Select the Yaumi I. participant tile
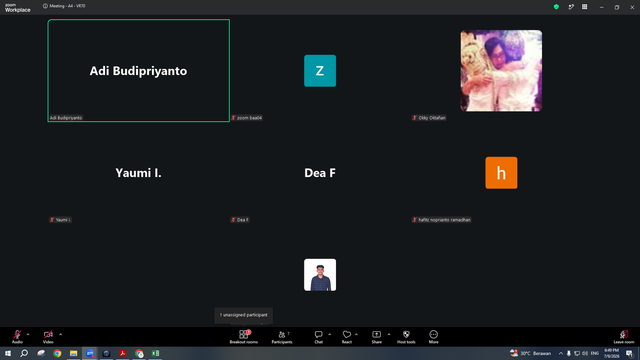The height and width of the screenshot is (360, 640). [139, 173]
